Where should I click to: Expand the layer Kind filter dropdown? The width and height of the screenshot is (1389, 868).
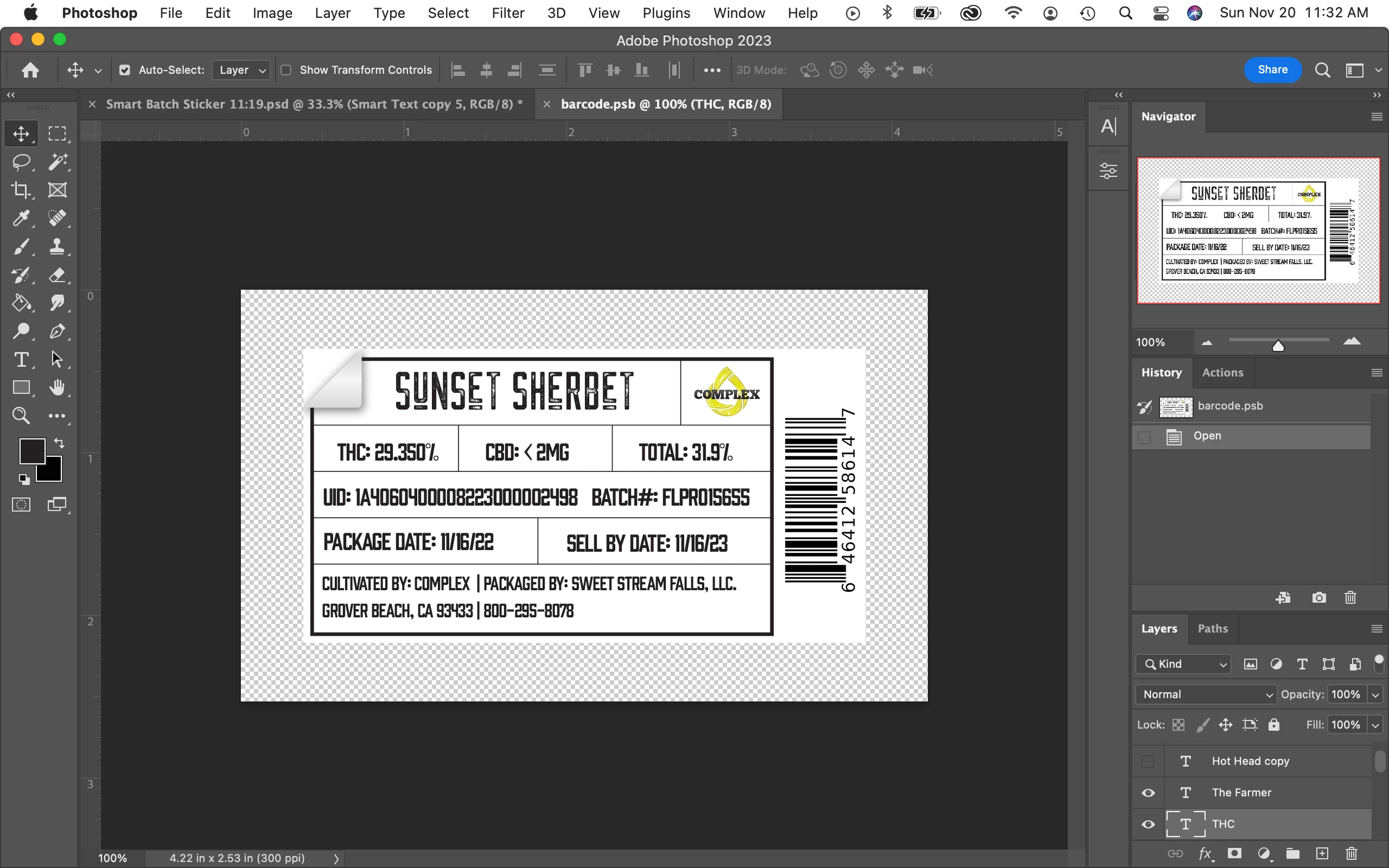(1183, 664)
